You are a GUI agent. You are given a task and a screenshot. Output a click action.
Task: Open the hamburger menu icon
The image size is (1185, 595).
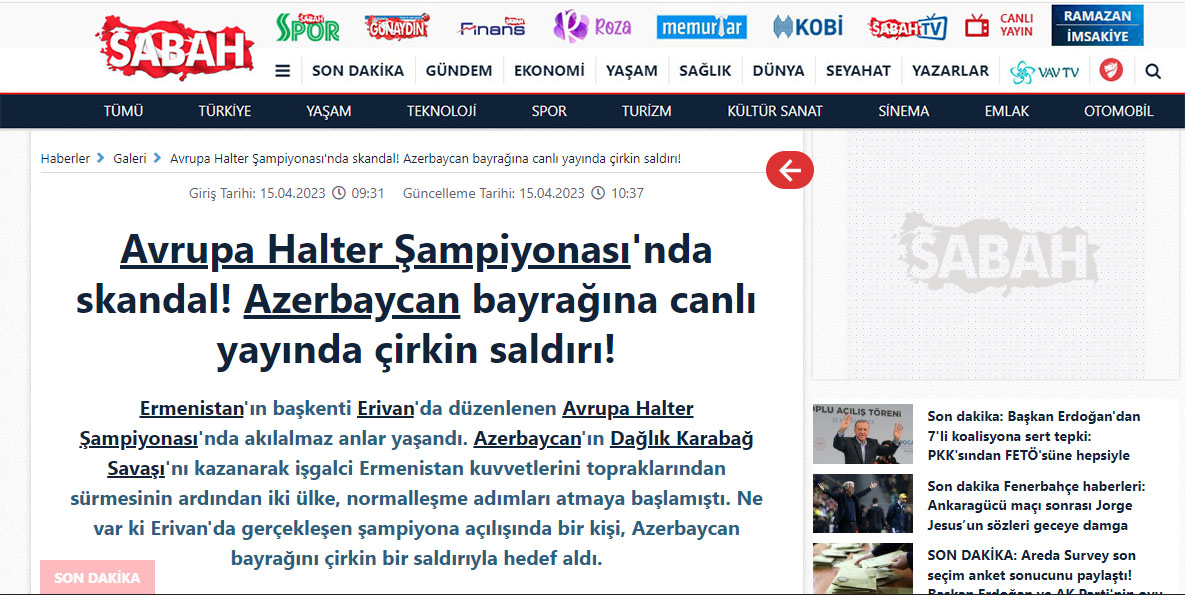coord(283,71)
